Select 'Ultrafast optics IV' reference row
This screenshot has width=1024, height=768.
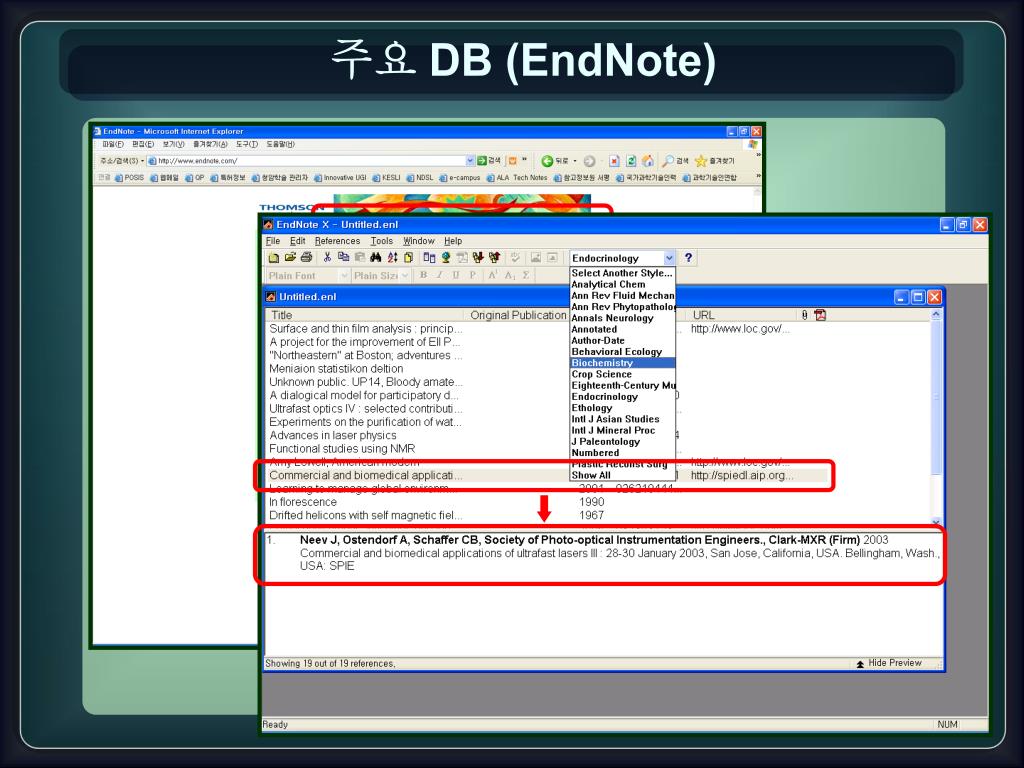tap(366, 409)
